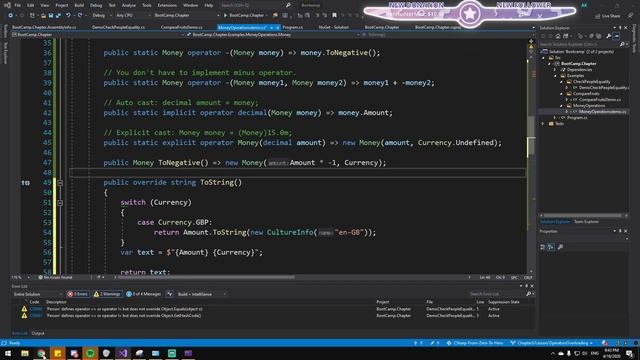The image size is (640, 360).
Task: Collapse the ToString method at line 49
Action: click(x=60, y=183)
